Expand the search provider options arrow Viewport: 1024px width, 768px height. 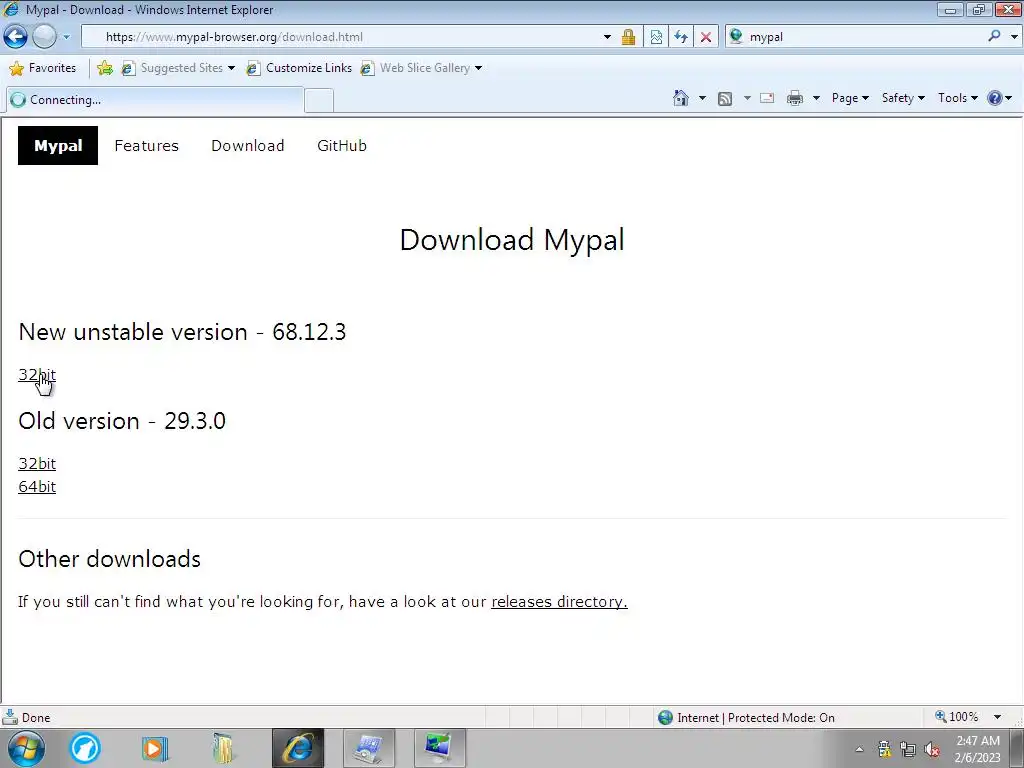point(1014,37)
